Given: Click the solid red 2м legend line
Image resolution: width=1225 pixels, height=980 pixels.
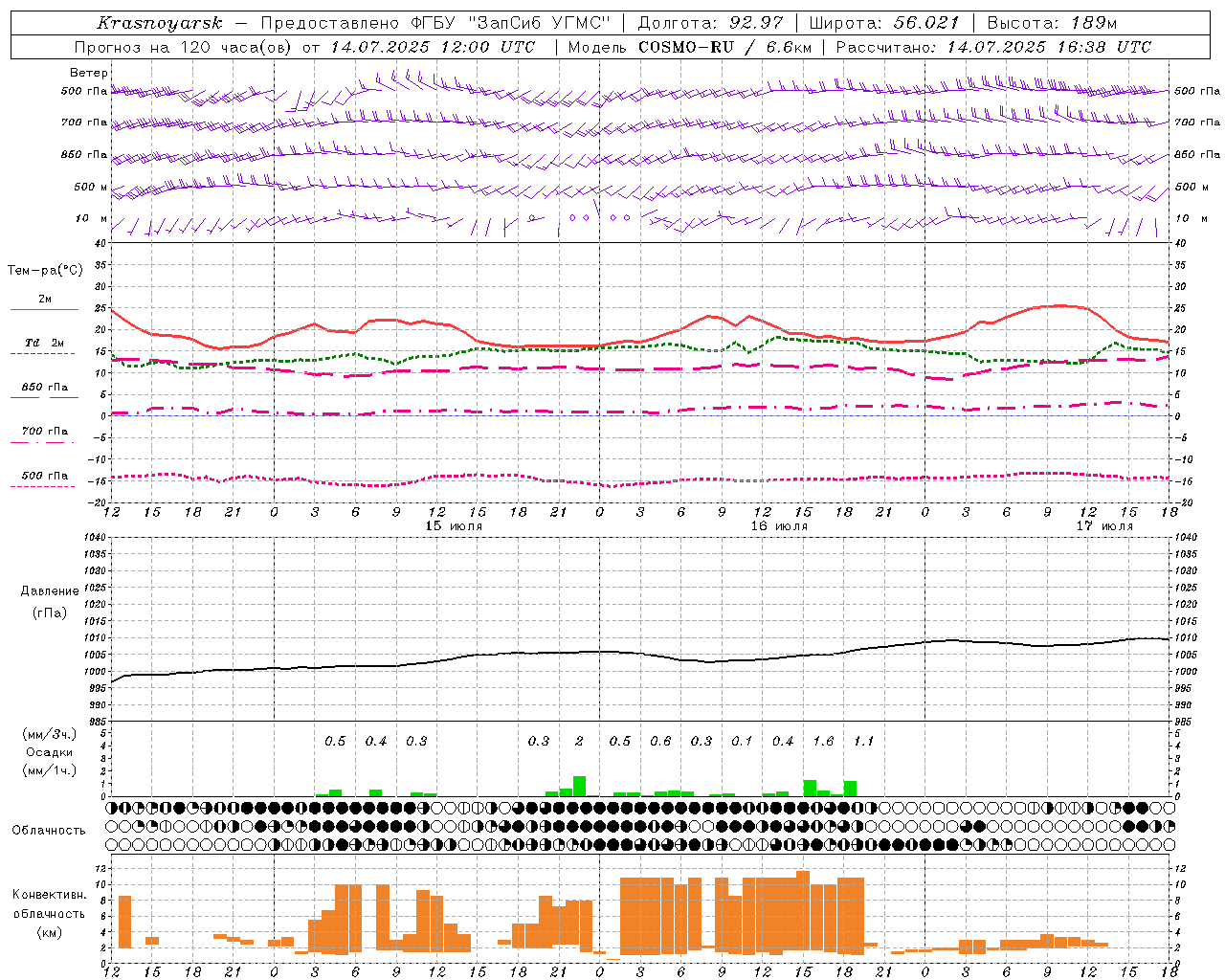Looking at the screenshot, I should pos(44,309).
